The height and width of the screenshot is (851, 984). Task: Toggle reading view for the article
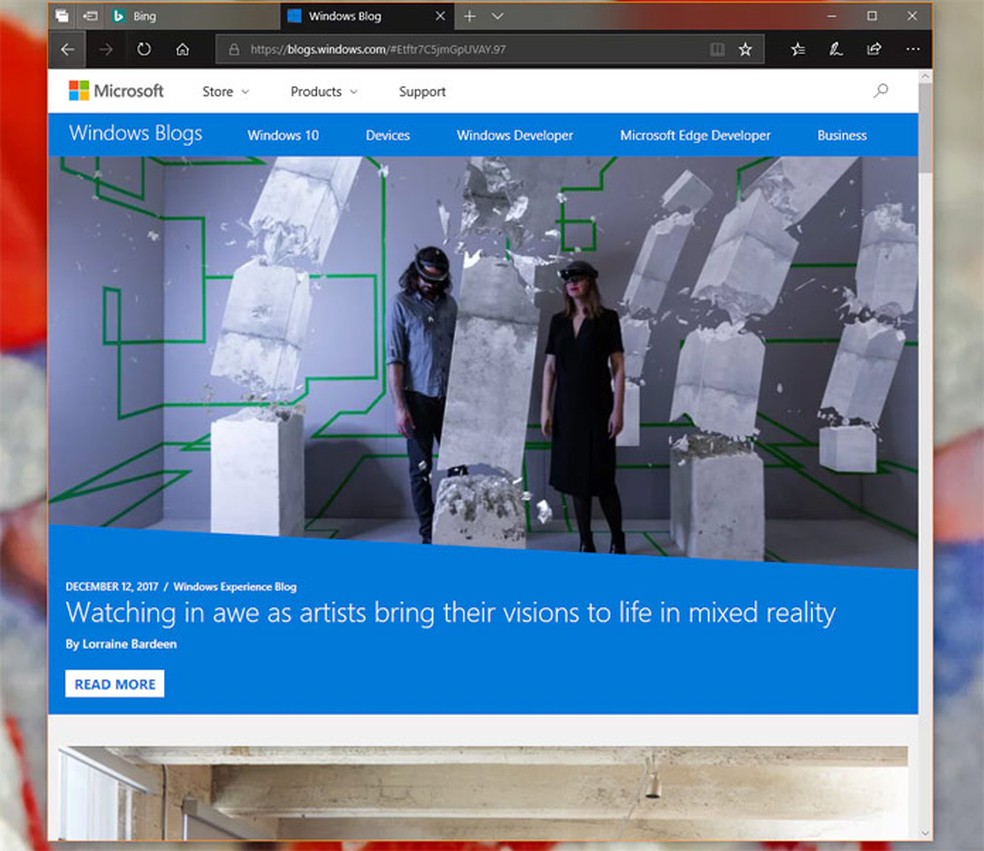[716, 48]
